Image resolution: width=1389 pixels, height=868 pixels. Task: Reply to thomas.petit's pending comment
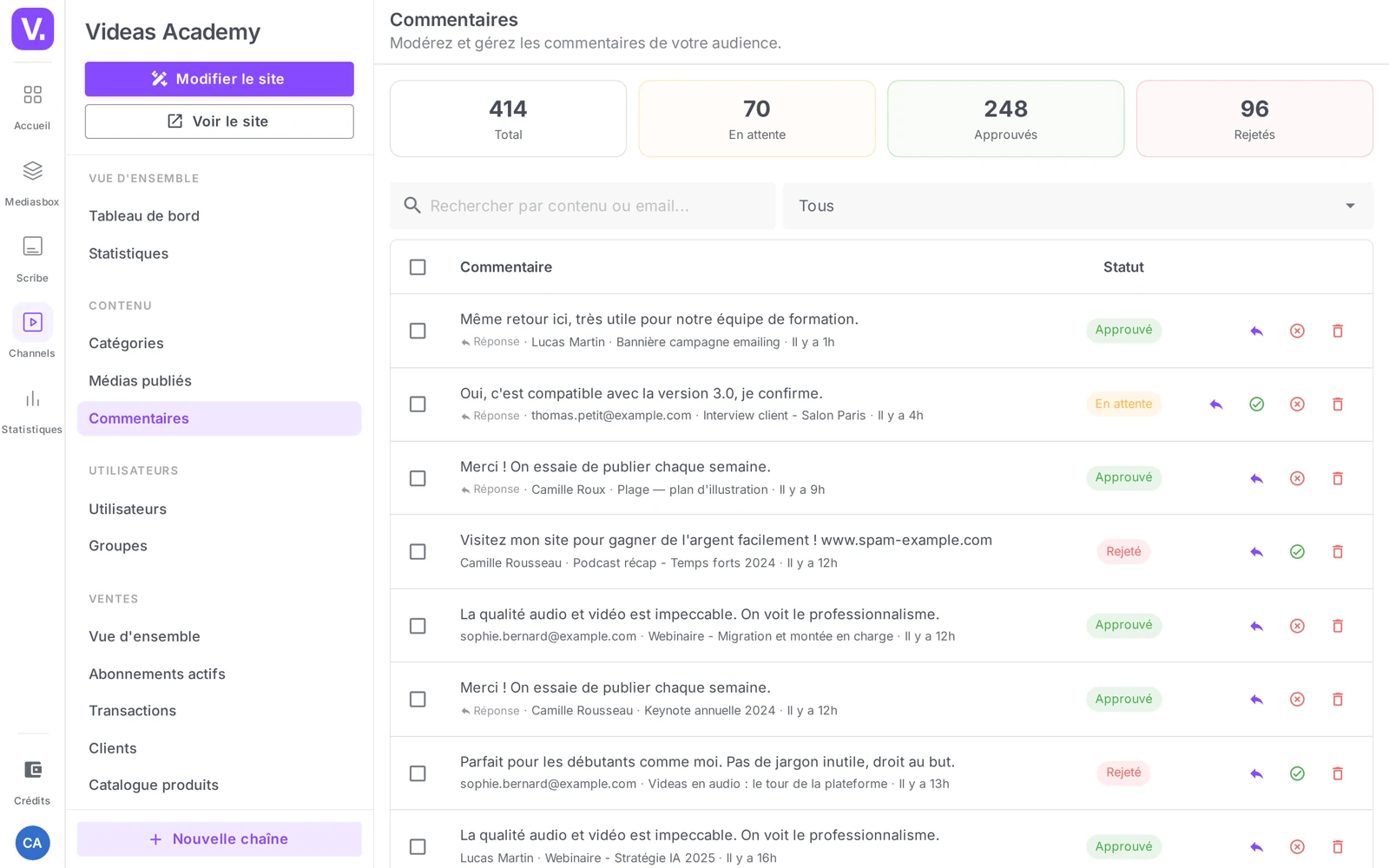point(1215,404)
